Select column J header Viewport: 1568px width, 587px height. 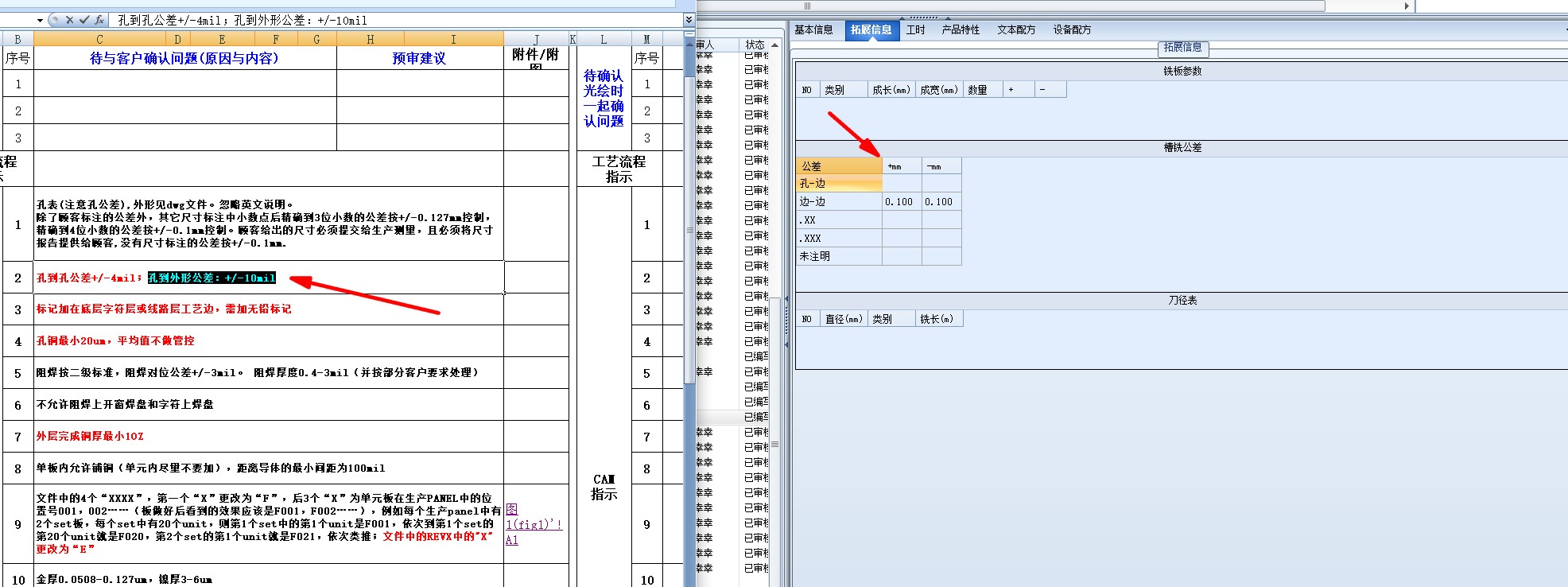coord(536,39)
